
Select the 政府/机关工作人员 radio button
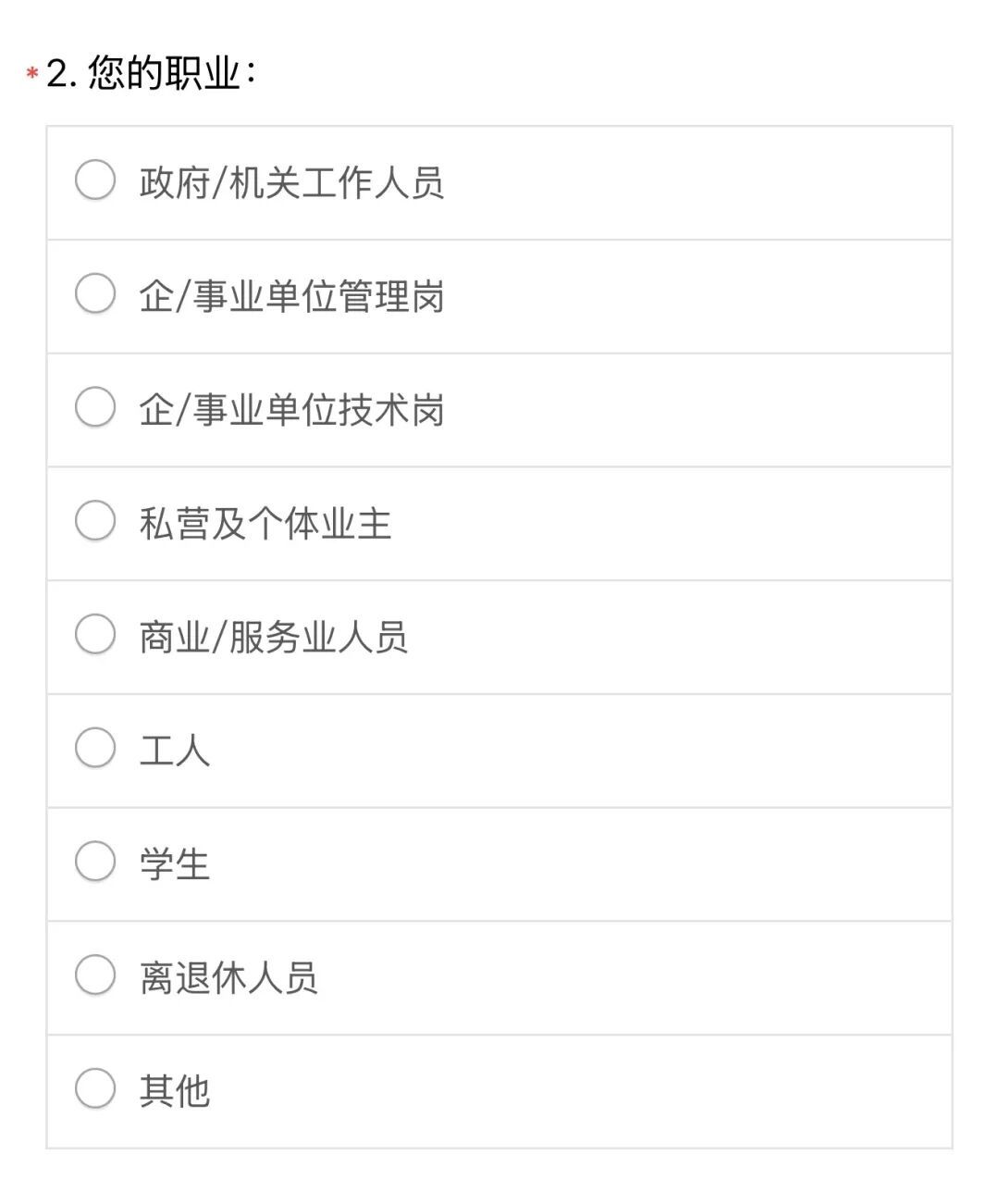click(95, 180)
